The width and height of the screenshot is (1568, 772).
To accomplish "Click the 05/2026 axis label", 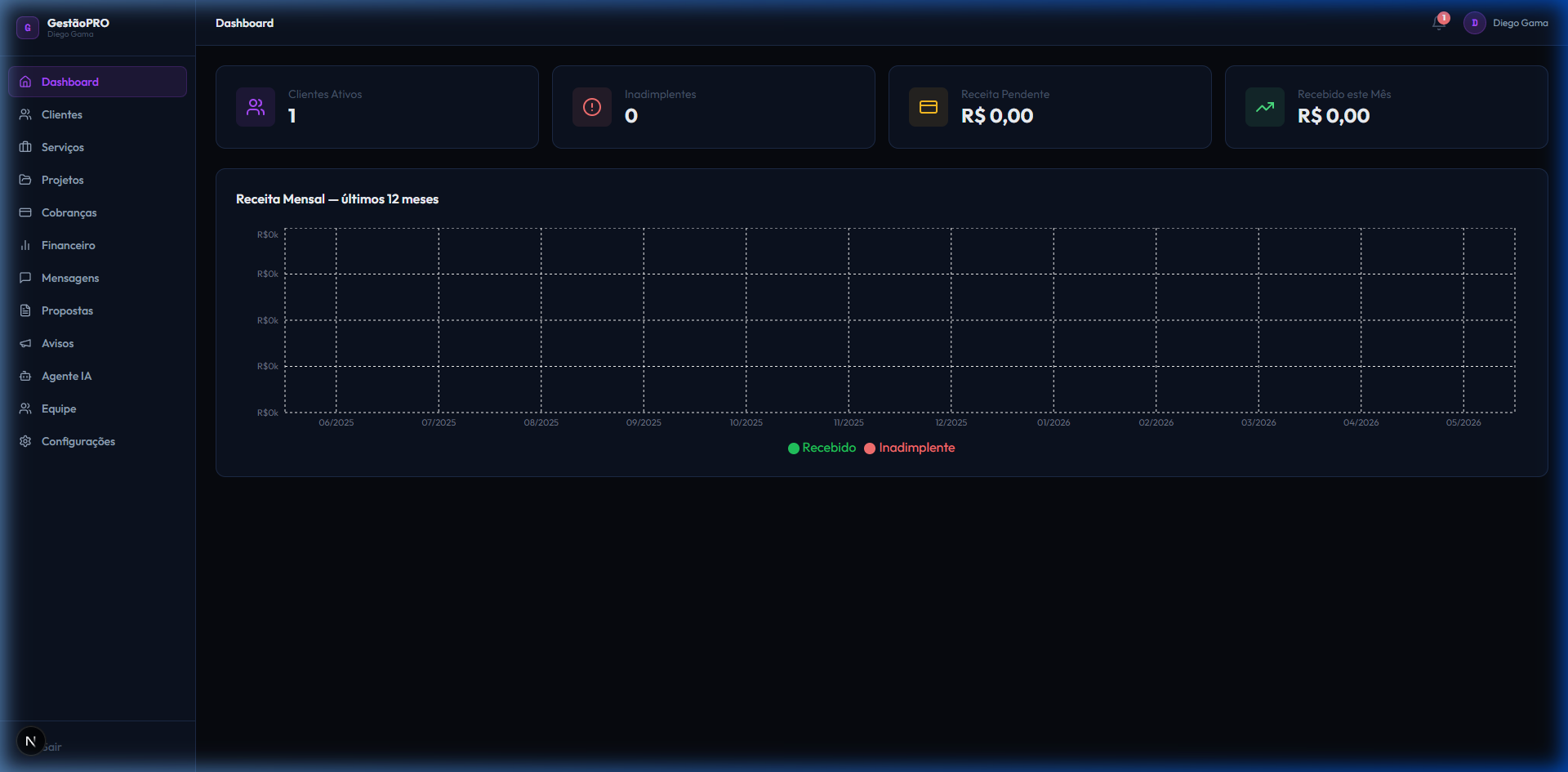I will [1463, 422].
